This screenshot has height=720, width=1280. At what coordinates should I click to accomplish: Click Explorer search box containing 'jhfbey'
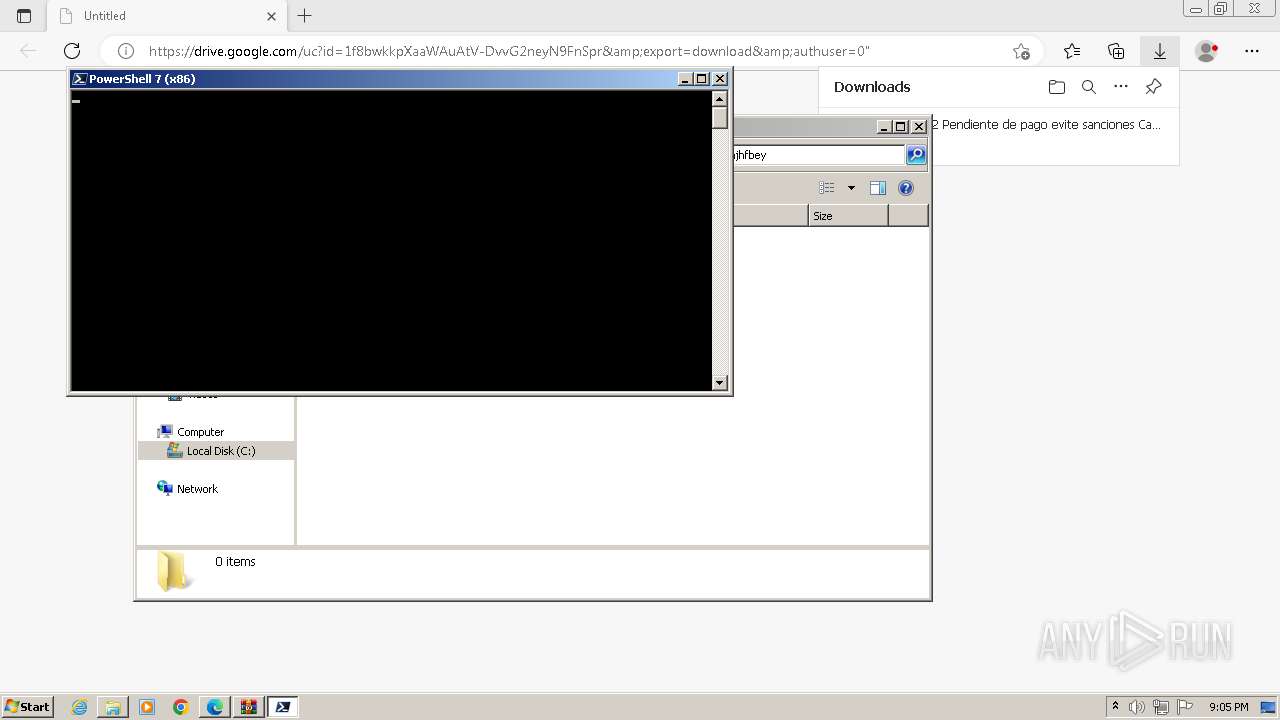coord(818,155)
